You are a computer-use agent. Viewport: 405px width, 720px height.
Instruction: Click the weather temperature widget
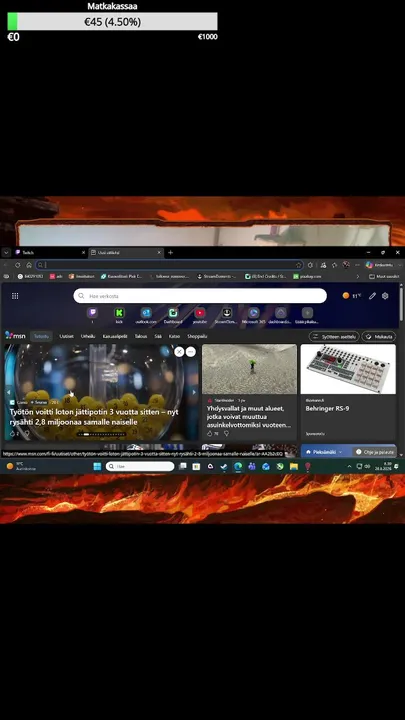[352, 296]
